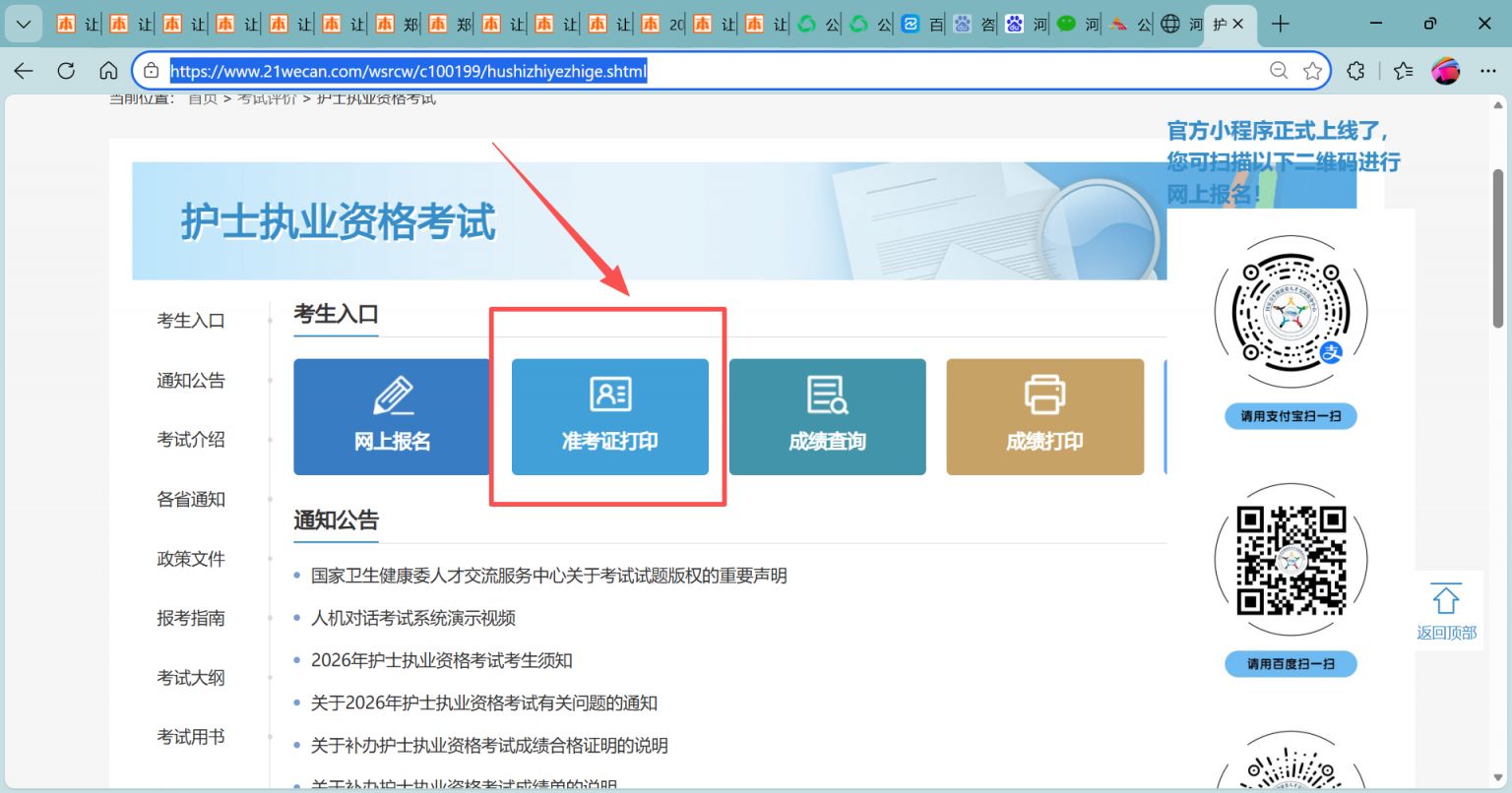Open the 考试试题版权的重要声明 notice
The width and height of the screenshot is (1512, 793).
(x=549, y=576)
